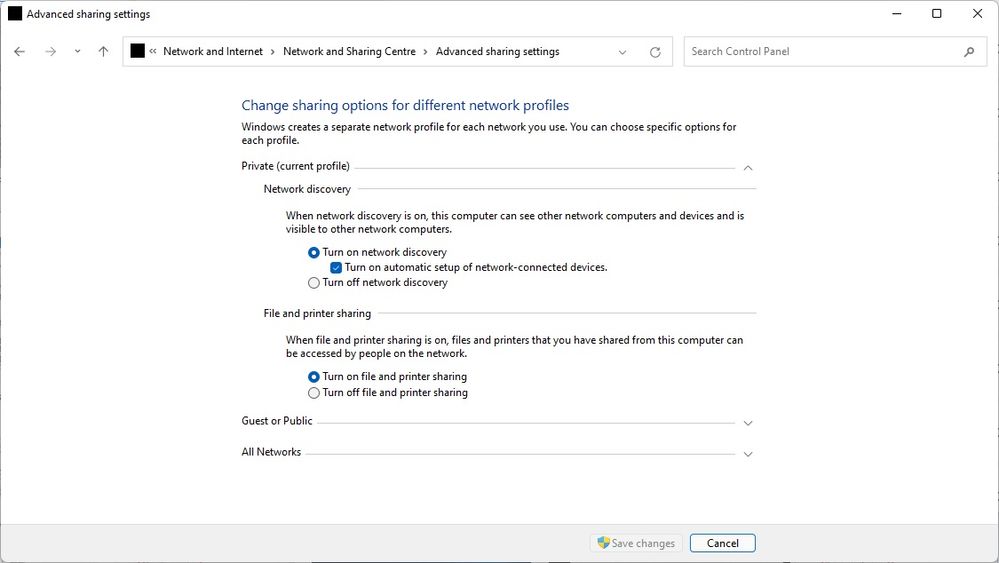Open the address bar history dropdown
Image resolution: width=999 pixels, height=563 pixels.
(x=623, y=52)
